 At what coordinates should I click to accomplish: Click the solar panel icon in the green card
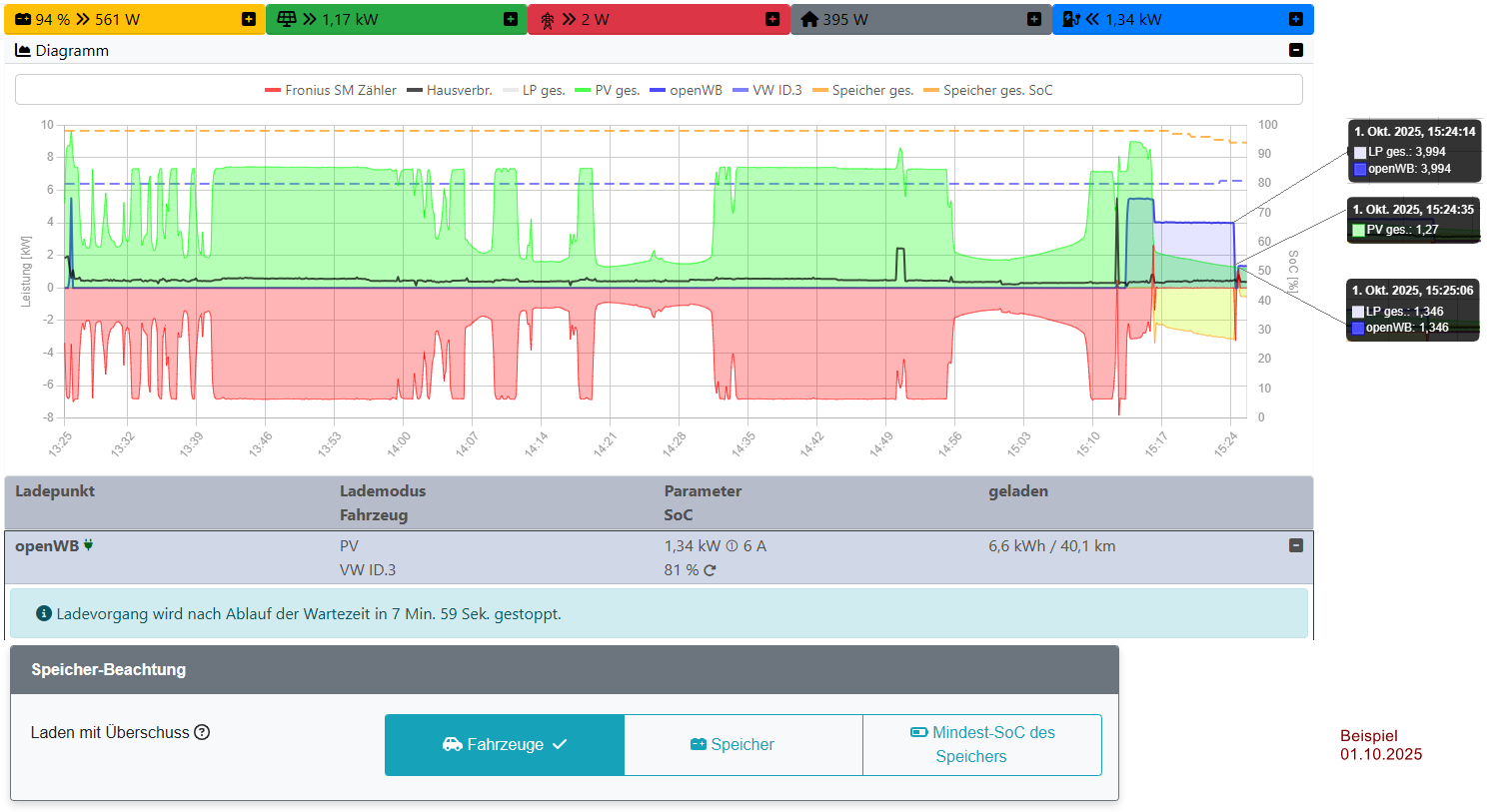[286, 19]
